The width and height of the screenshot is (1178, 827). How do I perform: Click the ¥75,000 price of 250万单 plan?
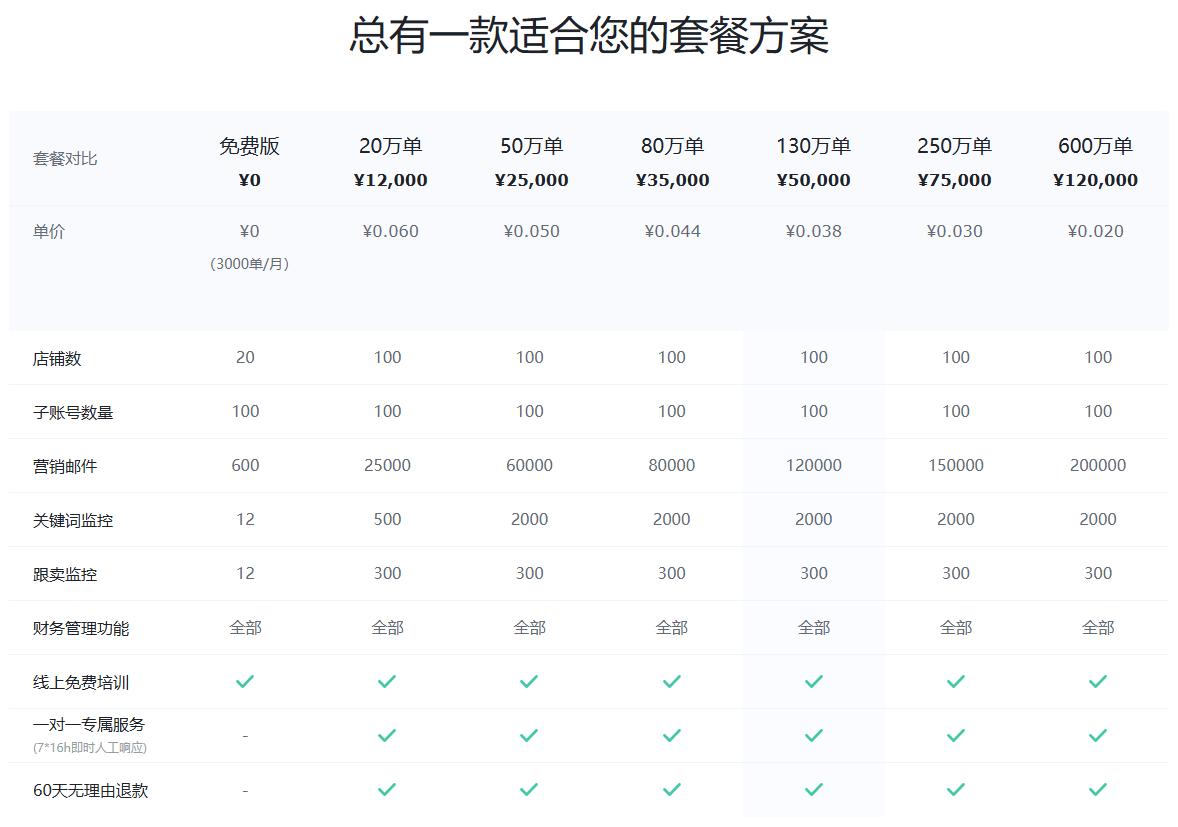tap(954, 181)
